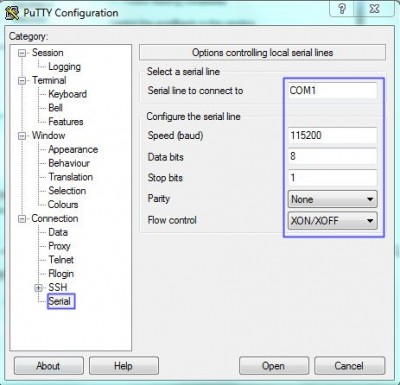Open the Selection settings category
Screen dimensions: 400x385
pyautogui.click(x=67, y=191)
